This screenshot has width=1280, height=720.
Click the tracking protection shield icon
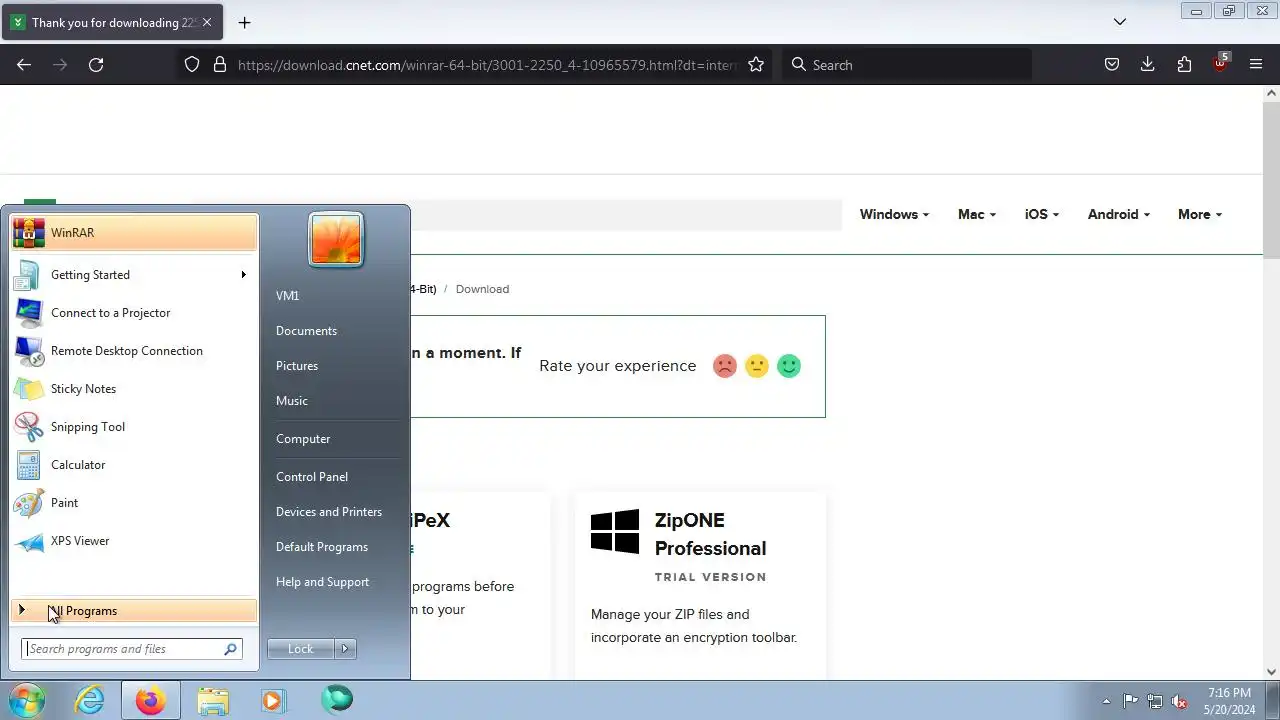click(x=192, y=65)
